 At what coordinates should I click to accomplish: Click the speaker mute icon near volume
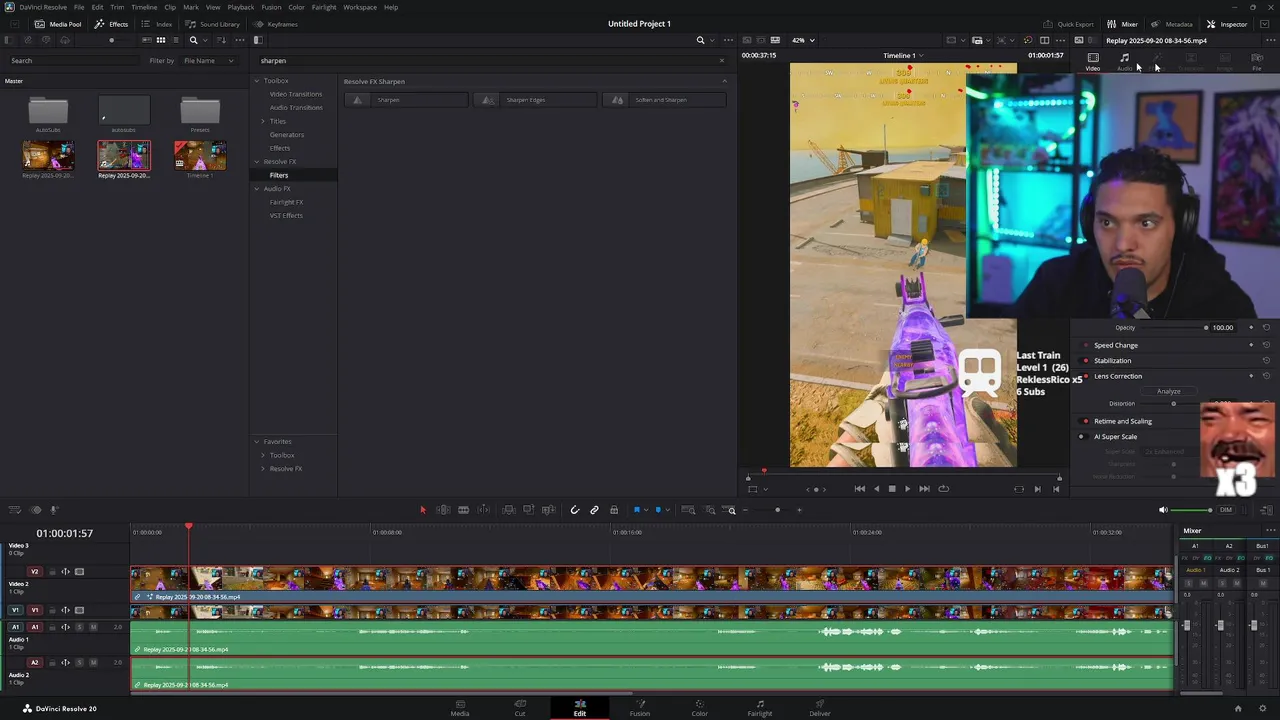tap(1163, 510)
